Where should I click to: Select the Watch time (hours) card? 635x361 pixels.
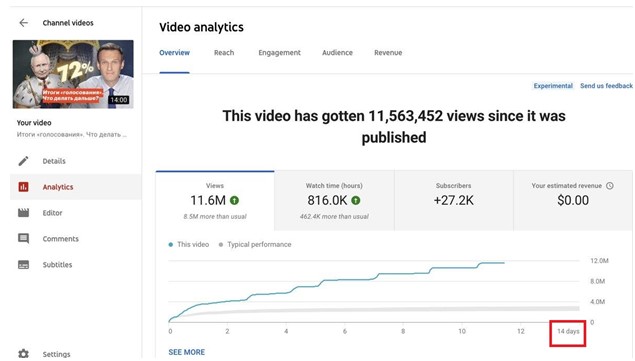point(334,201)
